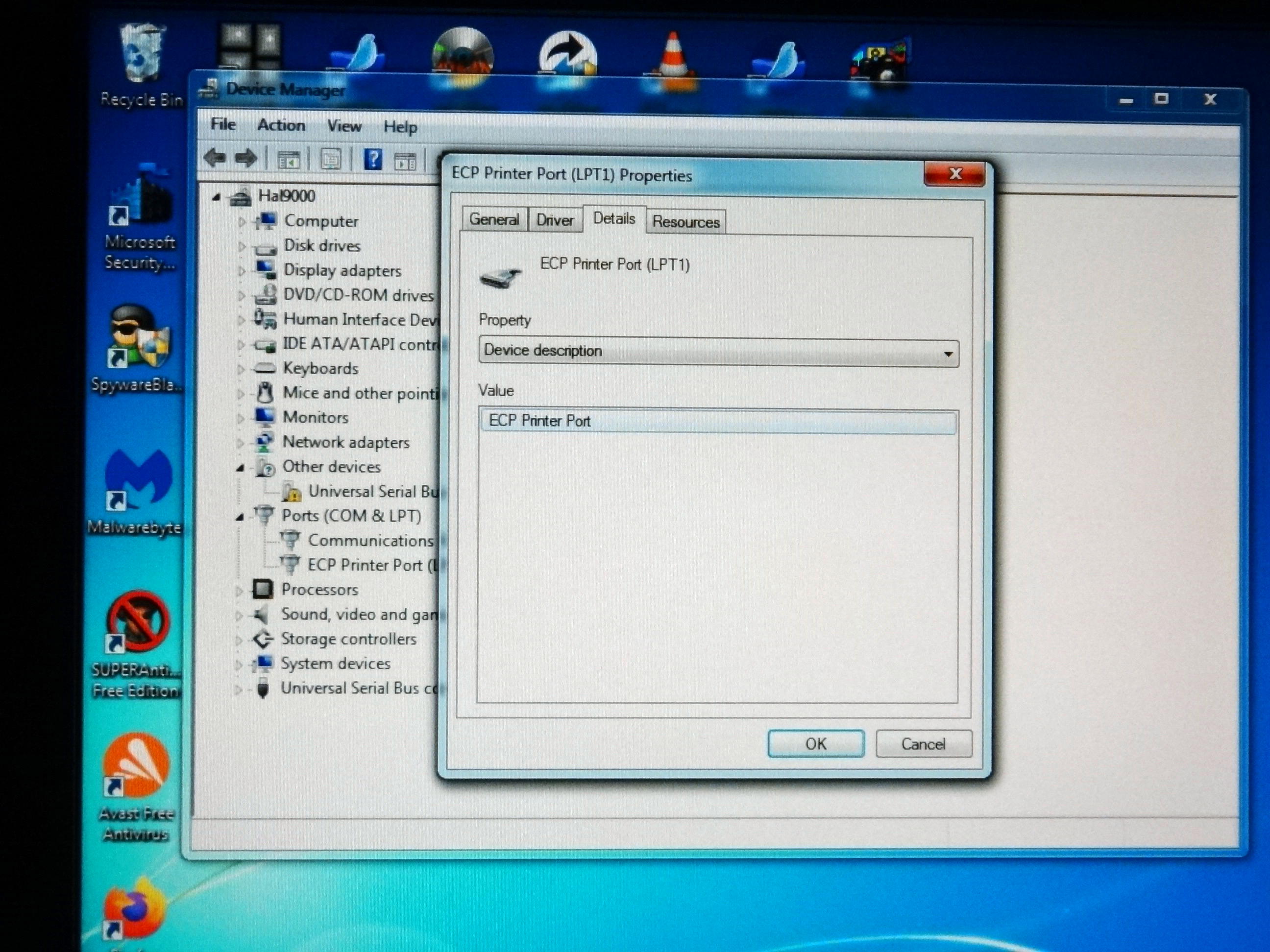
Task: Select the ECP Printer Port value row
Action: [718, 421]
